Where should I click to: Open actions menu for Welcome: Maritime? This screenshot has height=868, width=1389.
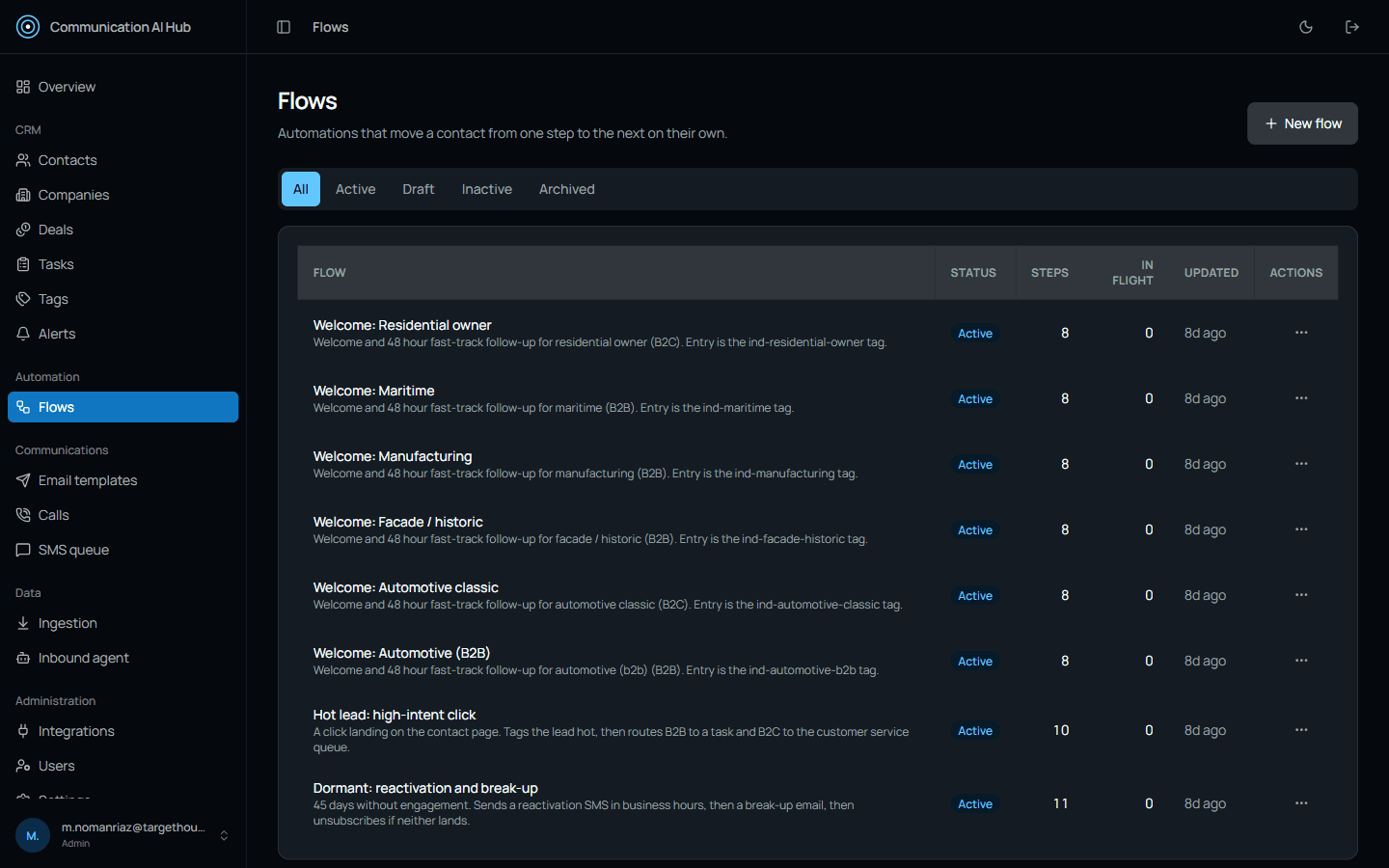coord(1301,398)
